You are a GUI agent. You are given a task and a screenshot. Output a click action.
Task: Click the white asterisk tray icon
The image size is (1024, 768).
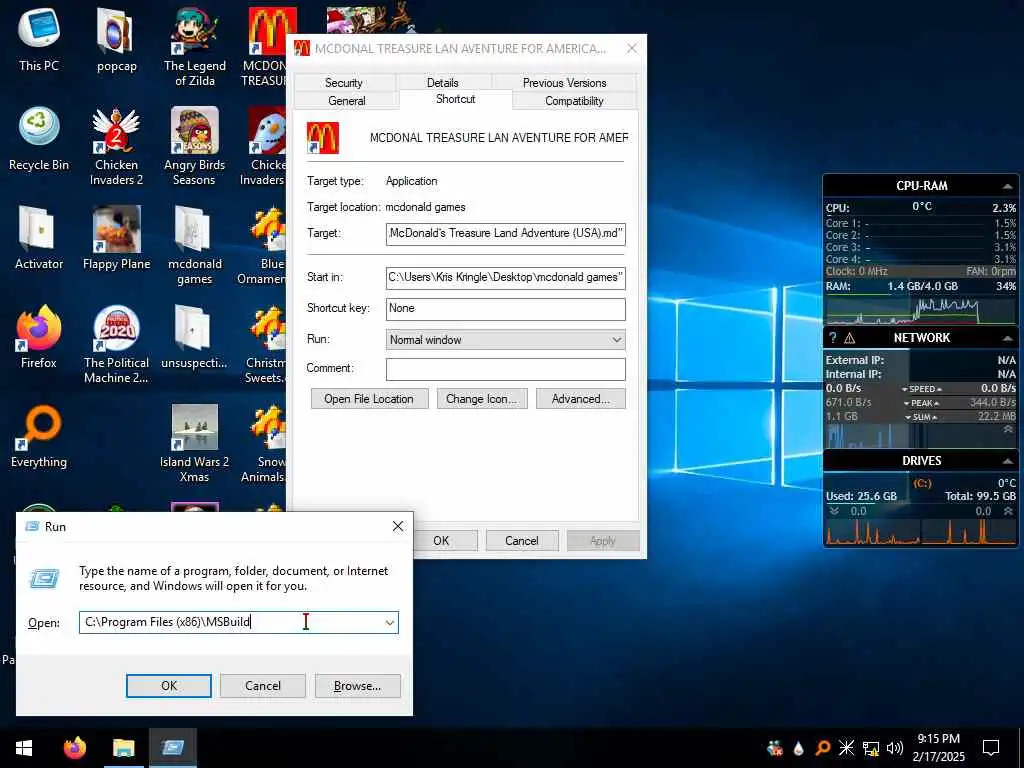(x=846, y=748)
